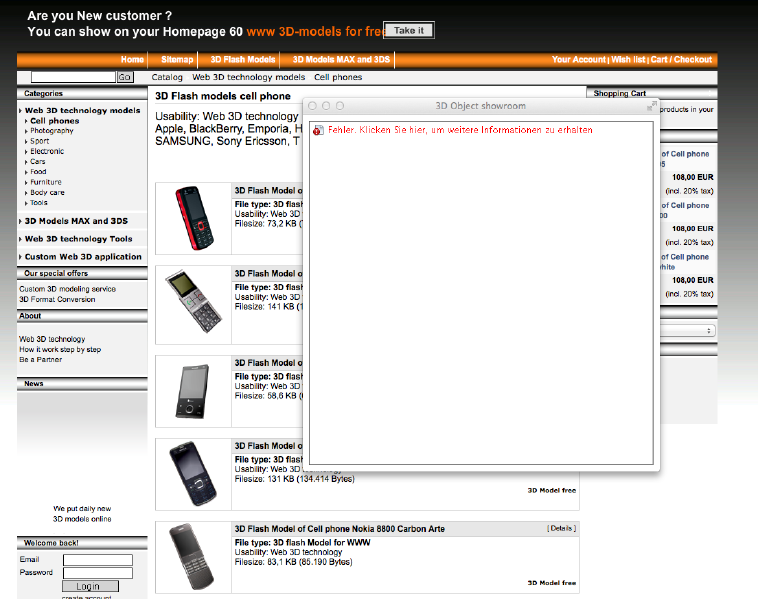Click the red error icon in showroom popup
Image resolution: width=758 pixels, height=599 pixels.
tap(318, 130)
